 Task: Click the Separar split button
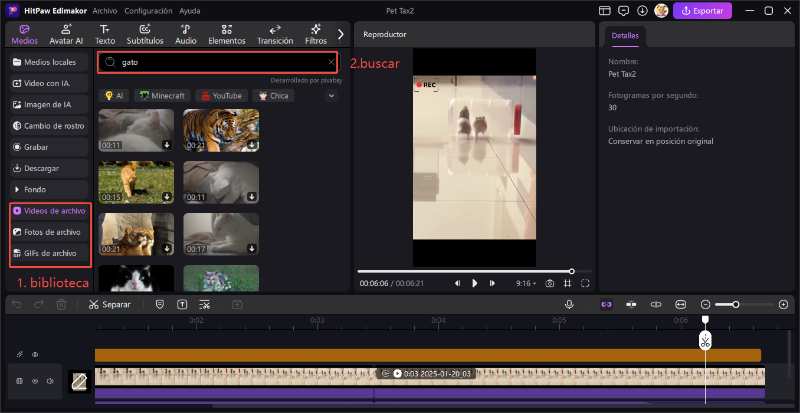click(110, 304)
